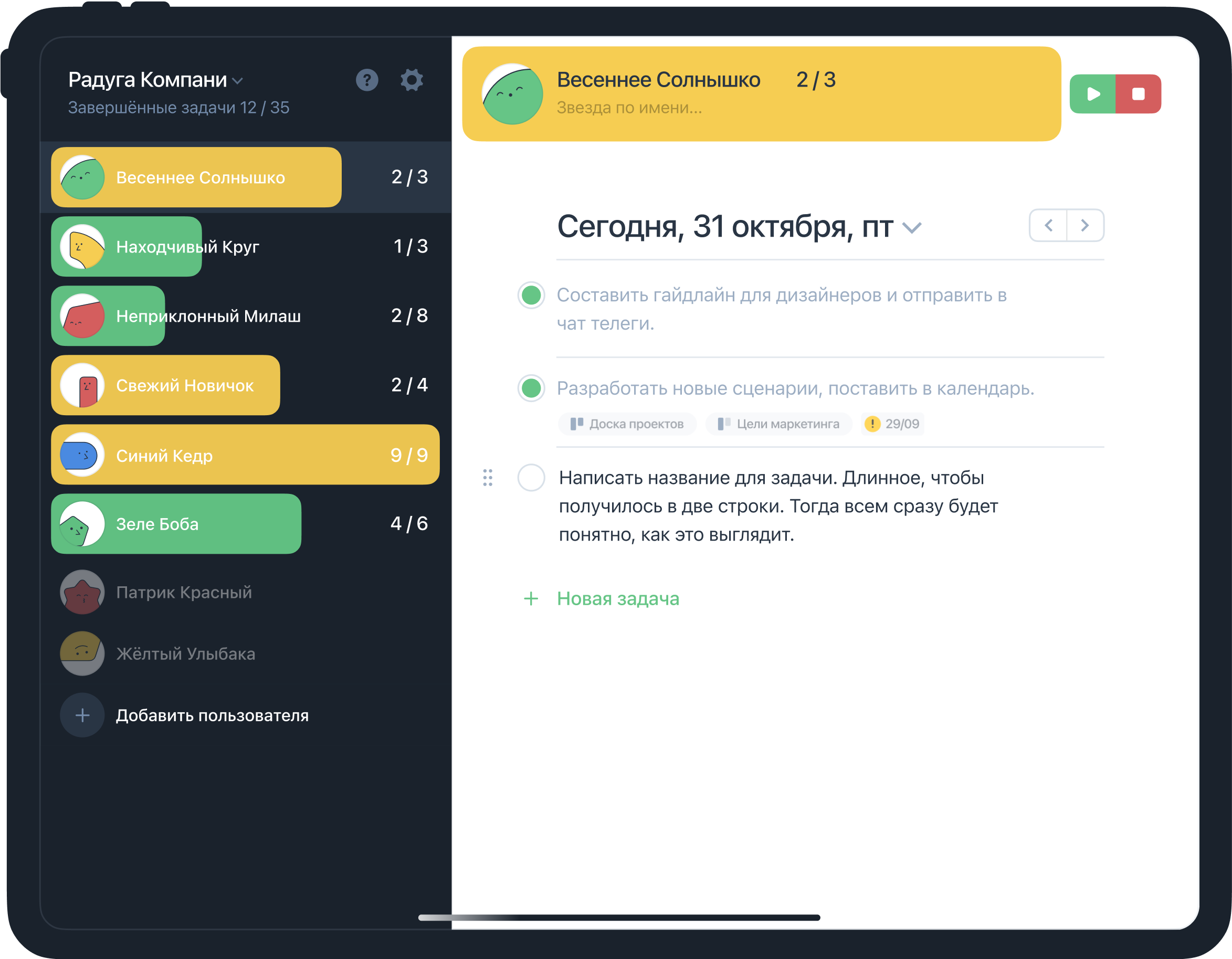Uncheck the гайдлайн для дизайнеров task
Image resolution: width=1232 pixels, height=959 pixels.
[x=531, y=295]
